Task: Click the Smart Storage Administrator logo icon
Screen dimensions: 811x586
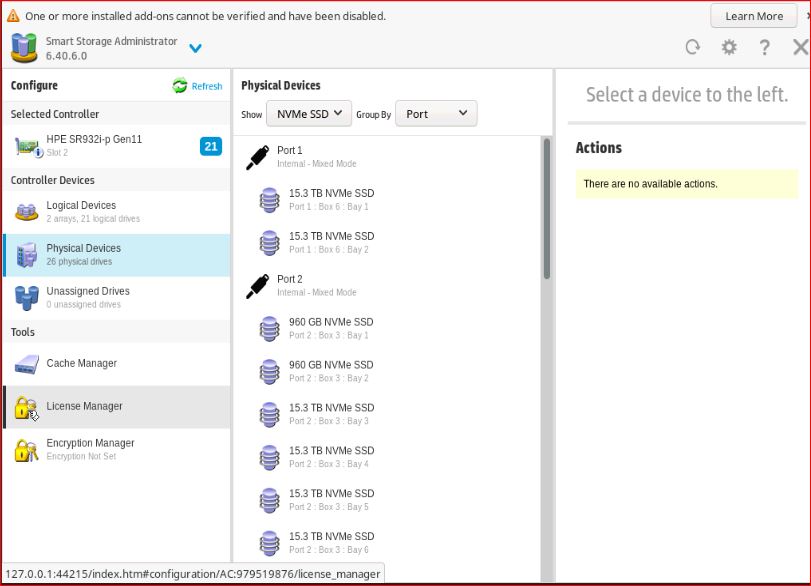Action: tap(24, 47)
